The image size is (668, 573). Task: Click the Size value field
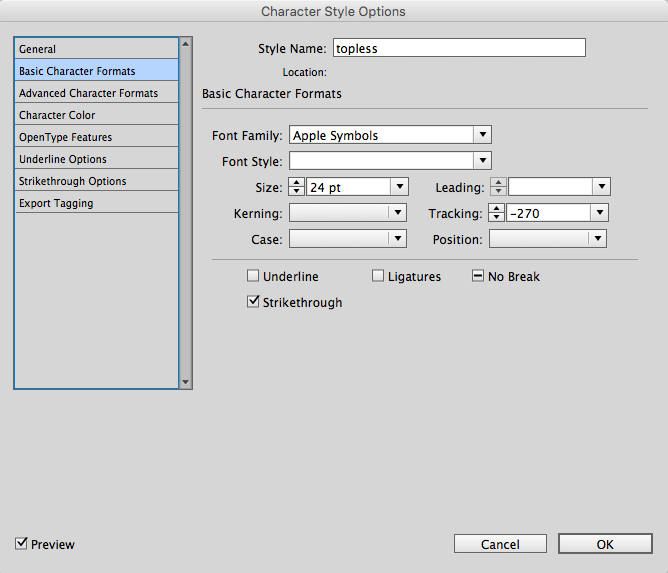[348, 187]
